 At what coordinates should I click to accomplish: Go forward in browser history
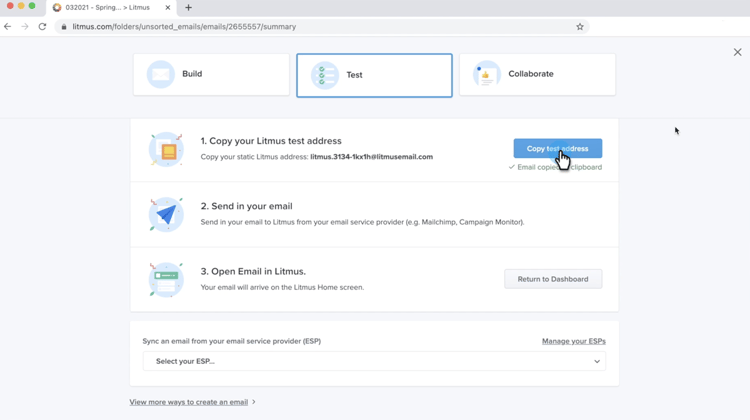point(25,27)
